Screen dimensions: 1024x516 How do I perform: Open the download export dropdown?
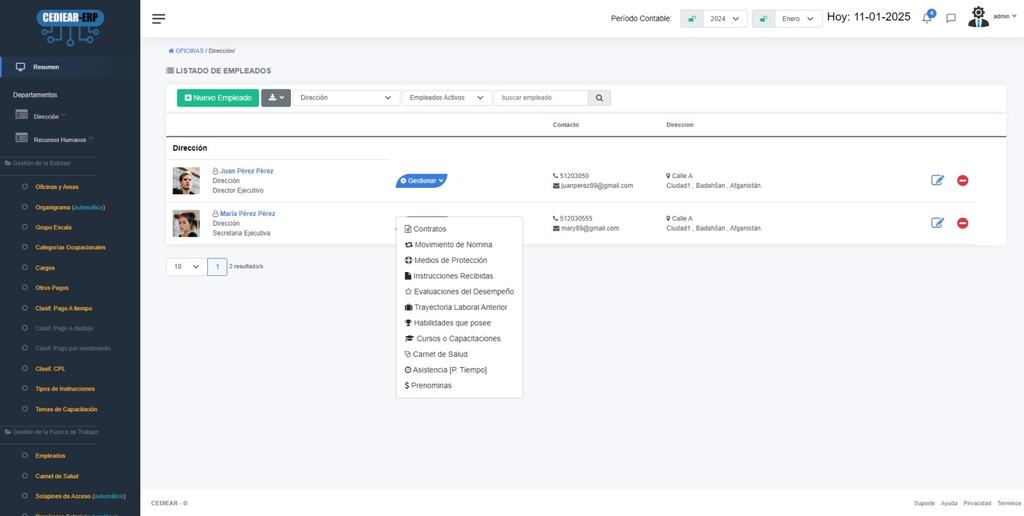pos(276,98)
